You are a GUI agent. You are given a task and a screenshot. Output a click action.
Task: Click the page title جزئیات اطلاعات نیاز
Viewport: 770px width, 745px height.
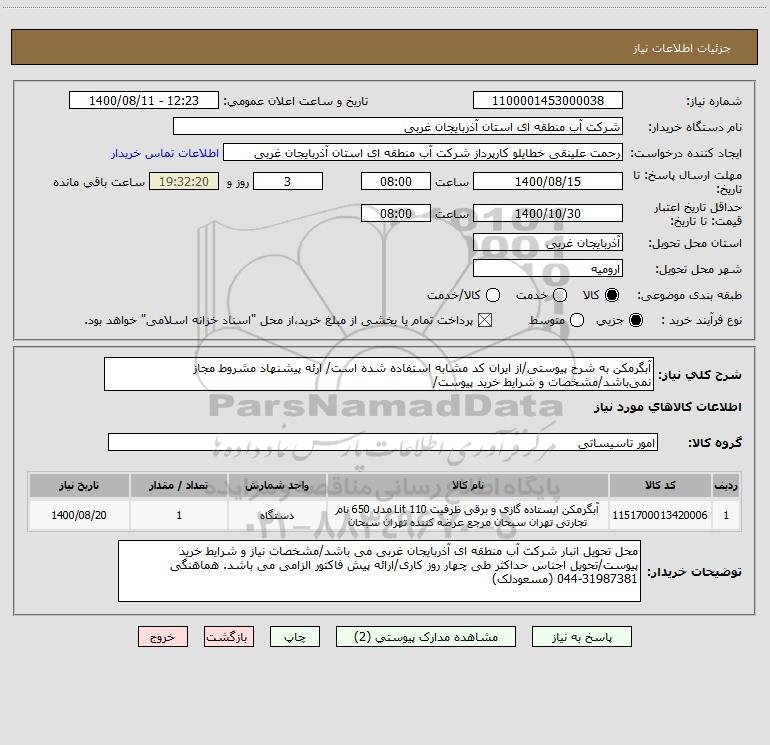pyautogui.click(x=682, y=48)
